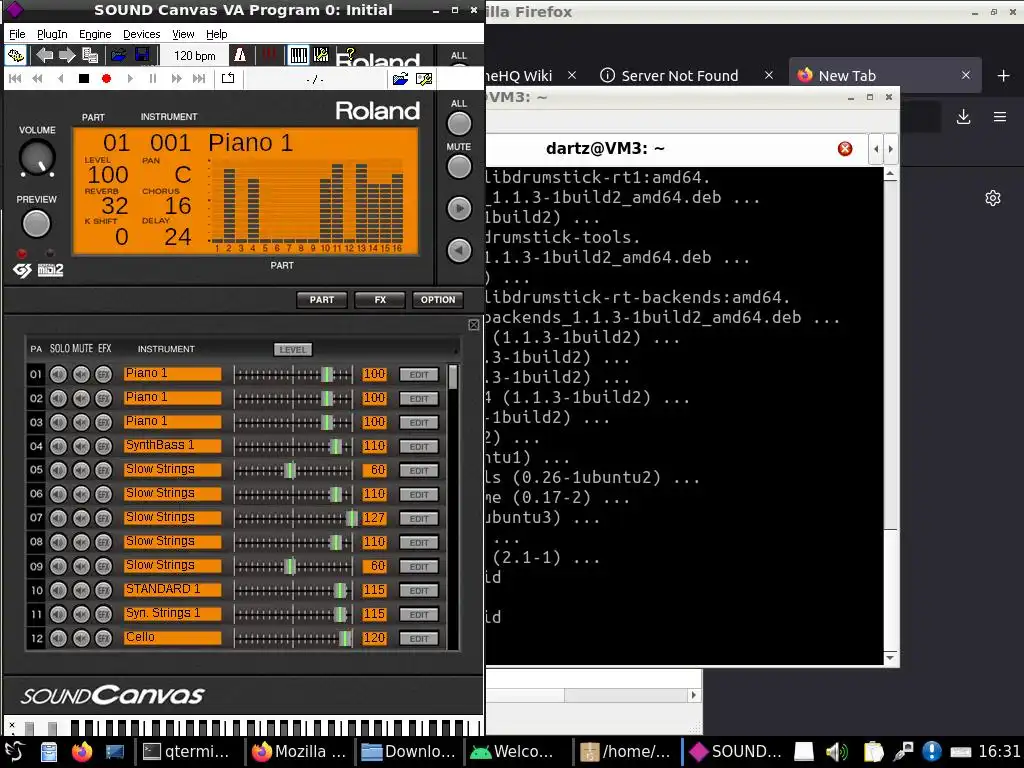
Task: Toggle the loop/repeat icon in player bar
Action: (x=228, y=79)
